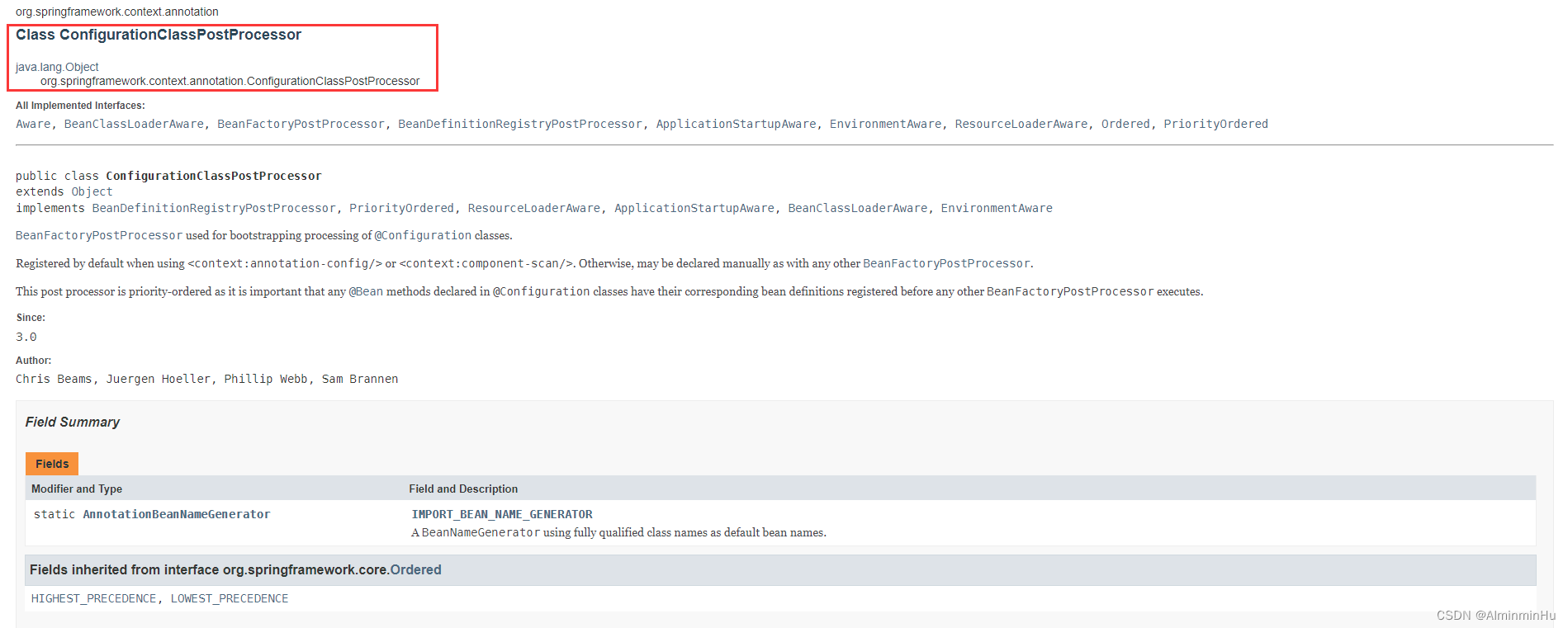Open PriorityOrdered in implements clause
This screenshot has width=1568, height=628.
coord(401,208)
